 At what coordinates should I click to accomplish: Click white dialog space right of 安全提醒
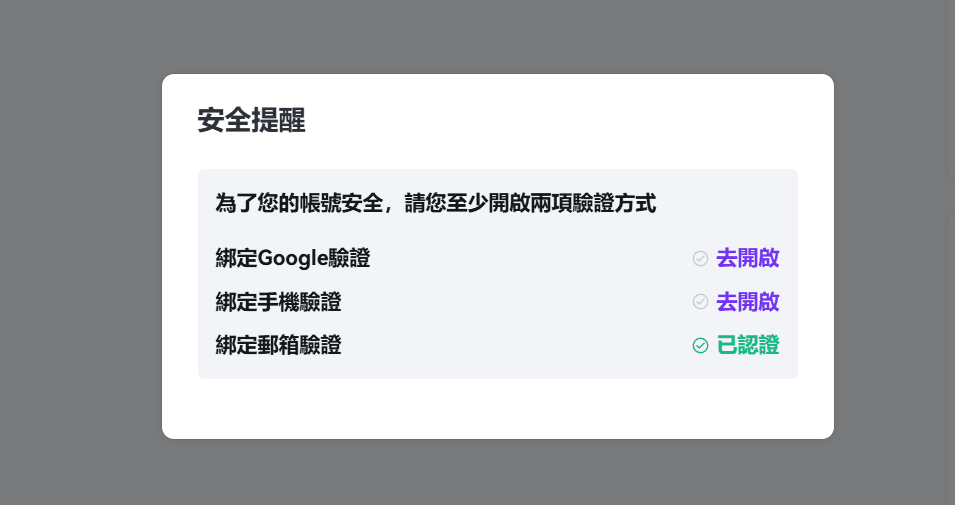[x=560, y=121]
